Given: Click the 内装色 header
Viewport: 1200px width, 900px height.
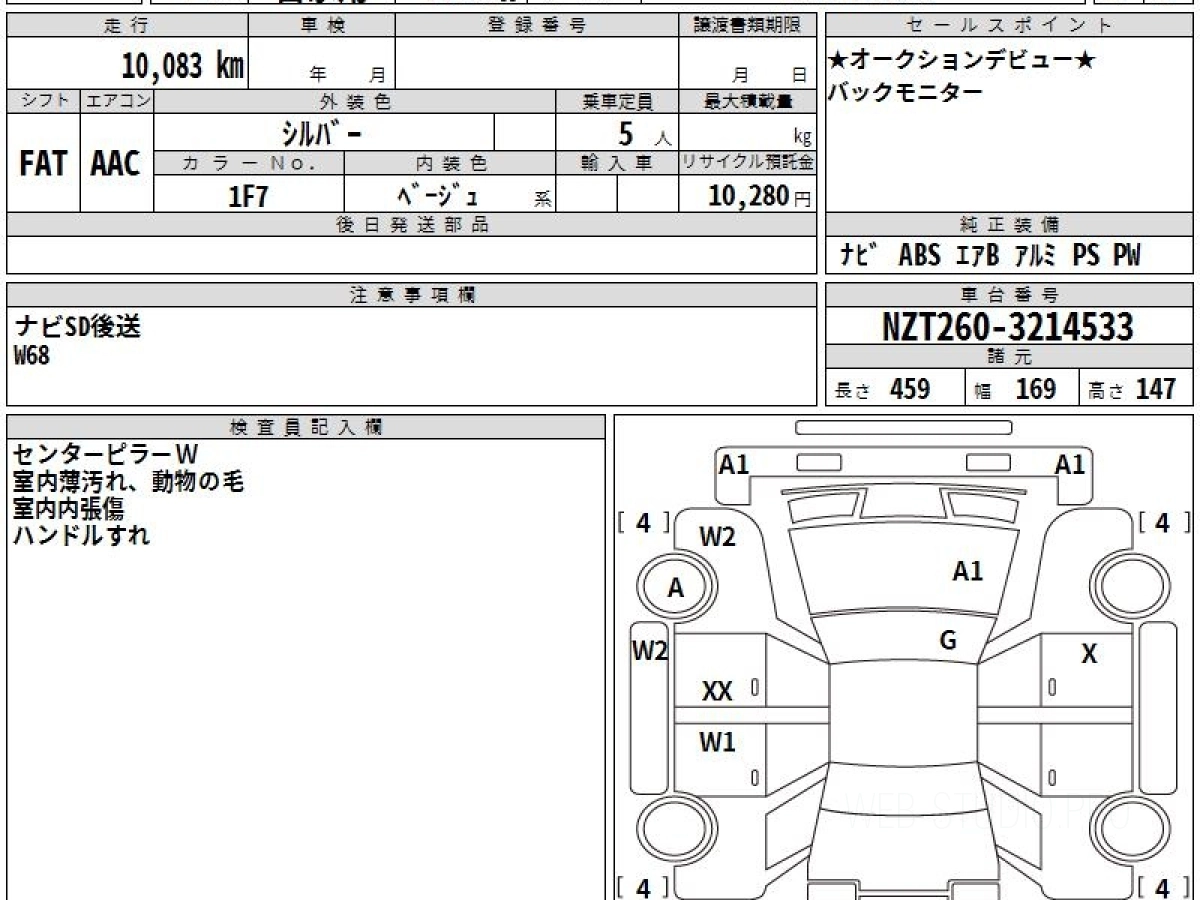Looking at the screenshot, I should pyautogui.click(x=451, y=163).
